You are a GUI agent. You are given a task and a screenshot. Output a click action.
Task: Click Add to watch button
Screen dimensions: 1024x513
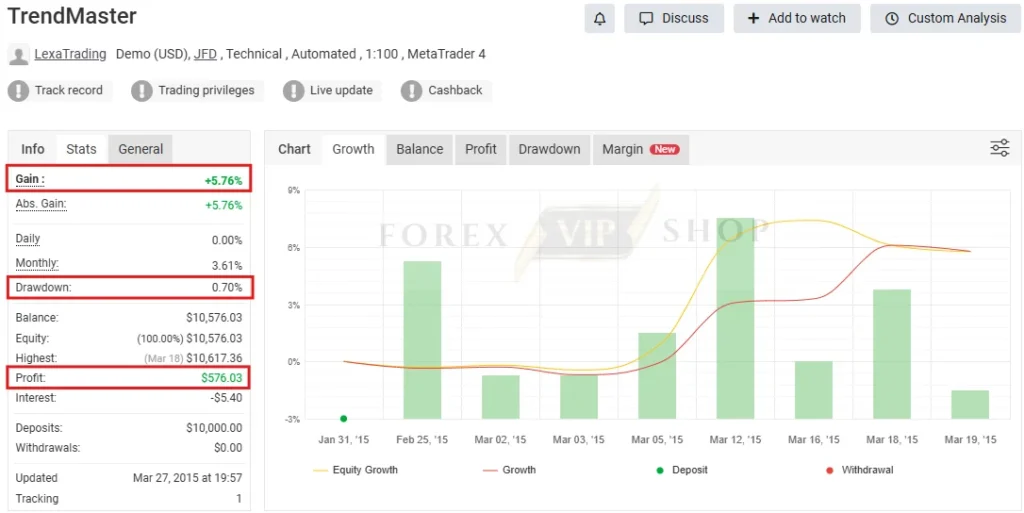click(797, 18)
